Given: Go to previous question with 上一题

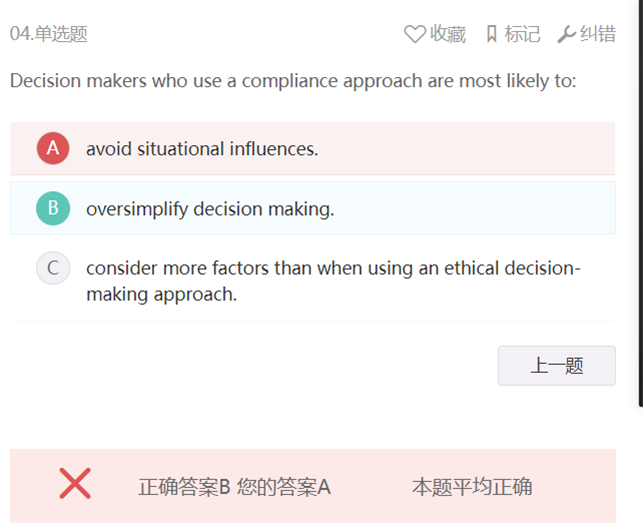Looking at the screenshot, I should 556,365.
